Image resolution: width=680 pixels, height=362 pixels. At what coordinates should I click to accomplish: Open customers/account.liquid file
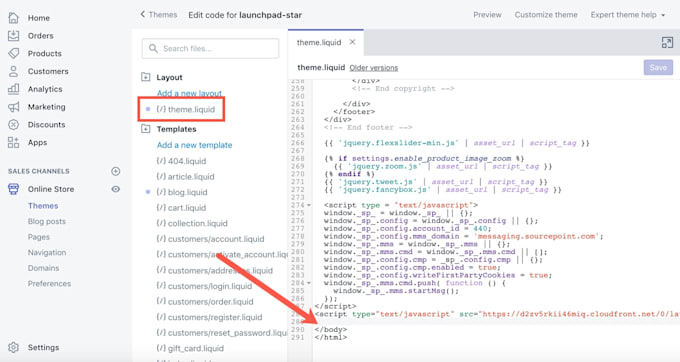click(x=210, y=239)
